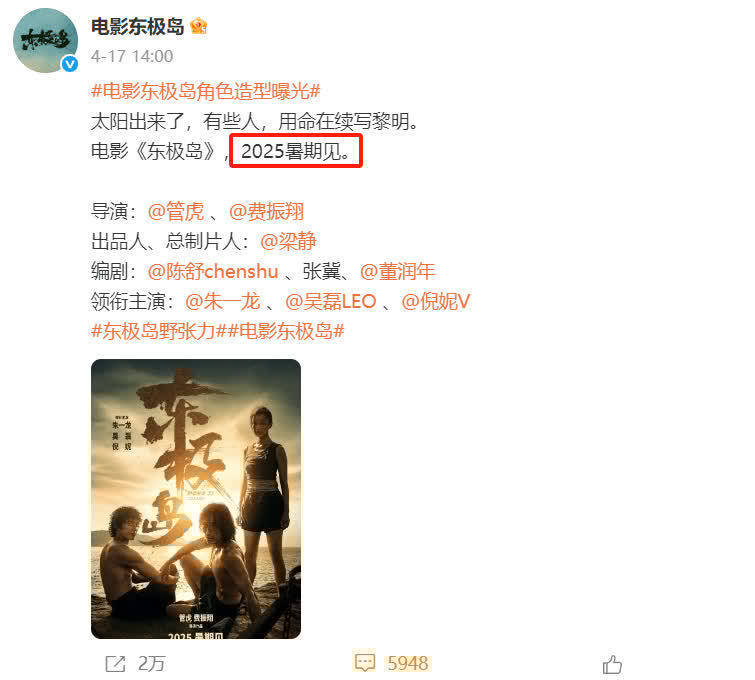Open hashtag #电影东极岛角色造型曝光#
Image resolution: width=755 pixels, height=680 pixels.
[206, 91]
